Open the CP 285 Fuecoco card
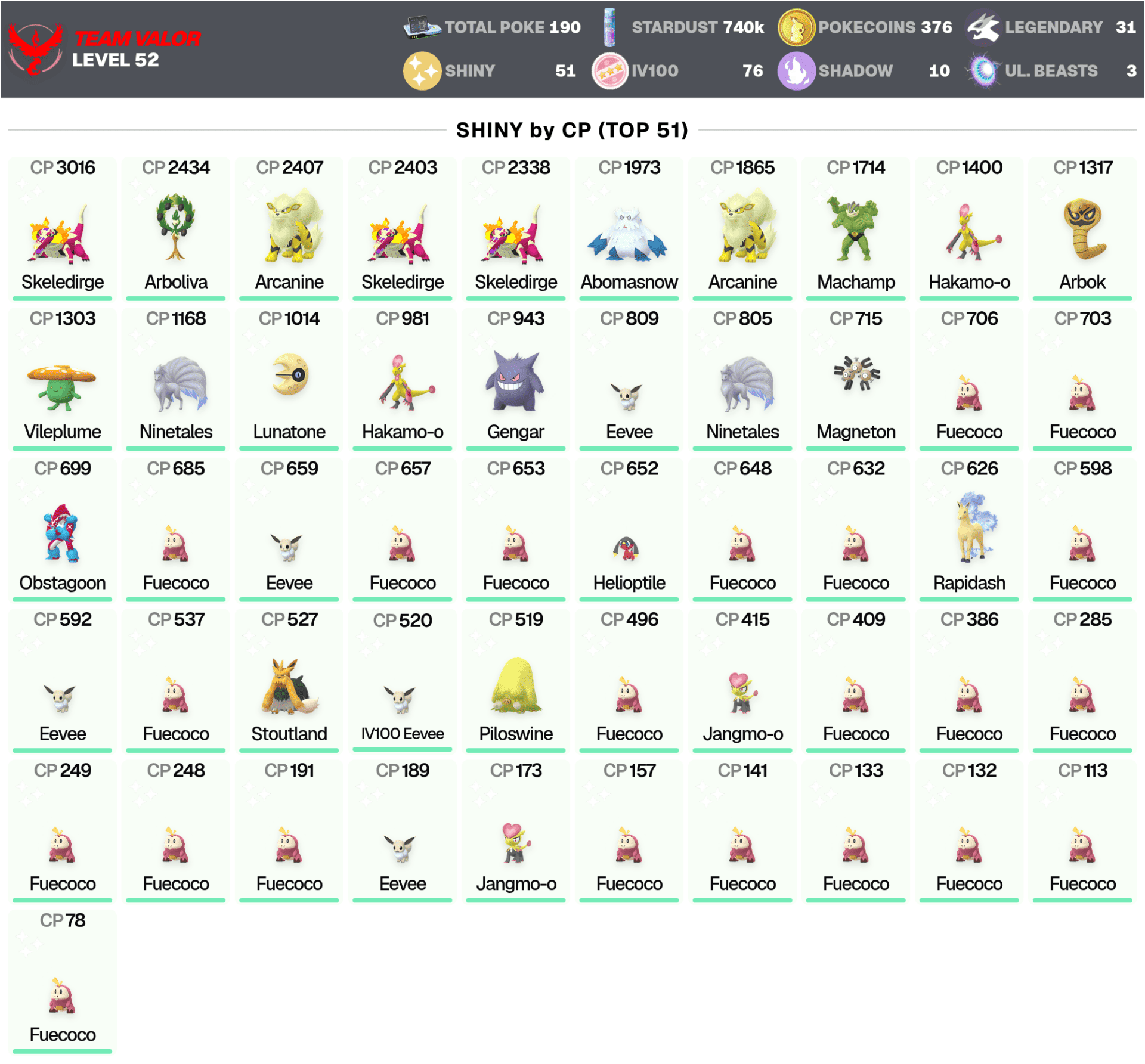 pyautogui.click(x=1082, y=680)
